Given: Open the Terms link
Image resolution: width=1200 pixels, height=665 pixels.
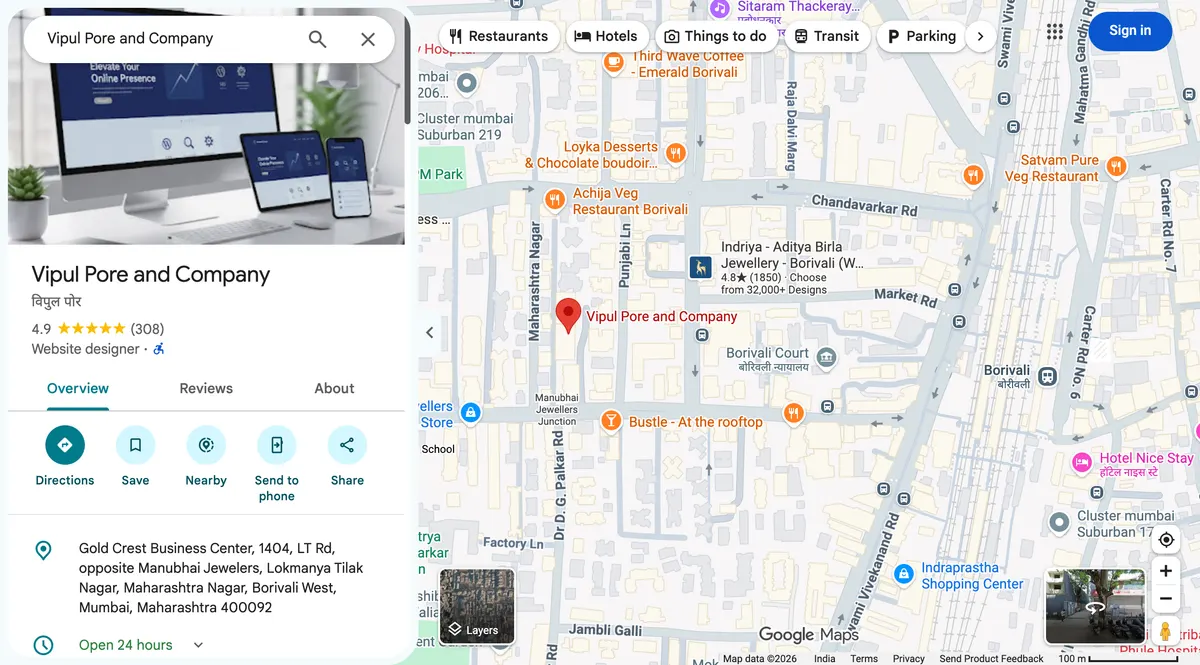Looking at the screenshot, I should coord(864,659).
